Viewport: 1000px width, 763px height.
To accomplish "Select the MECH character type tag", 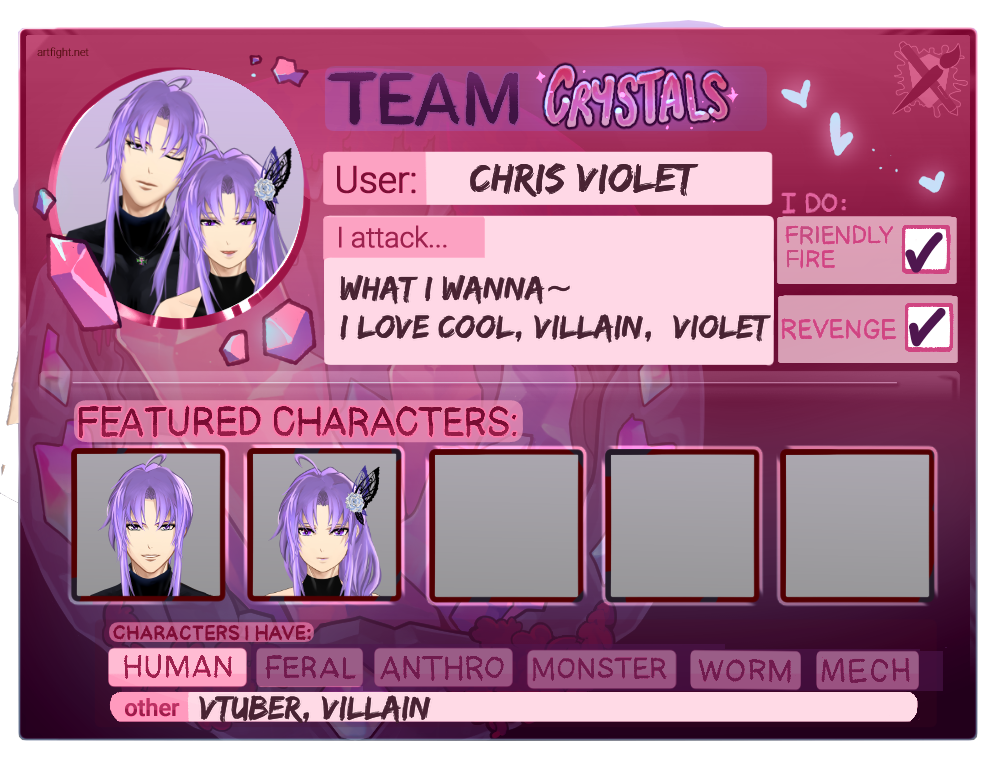I will [867, 670].
